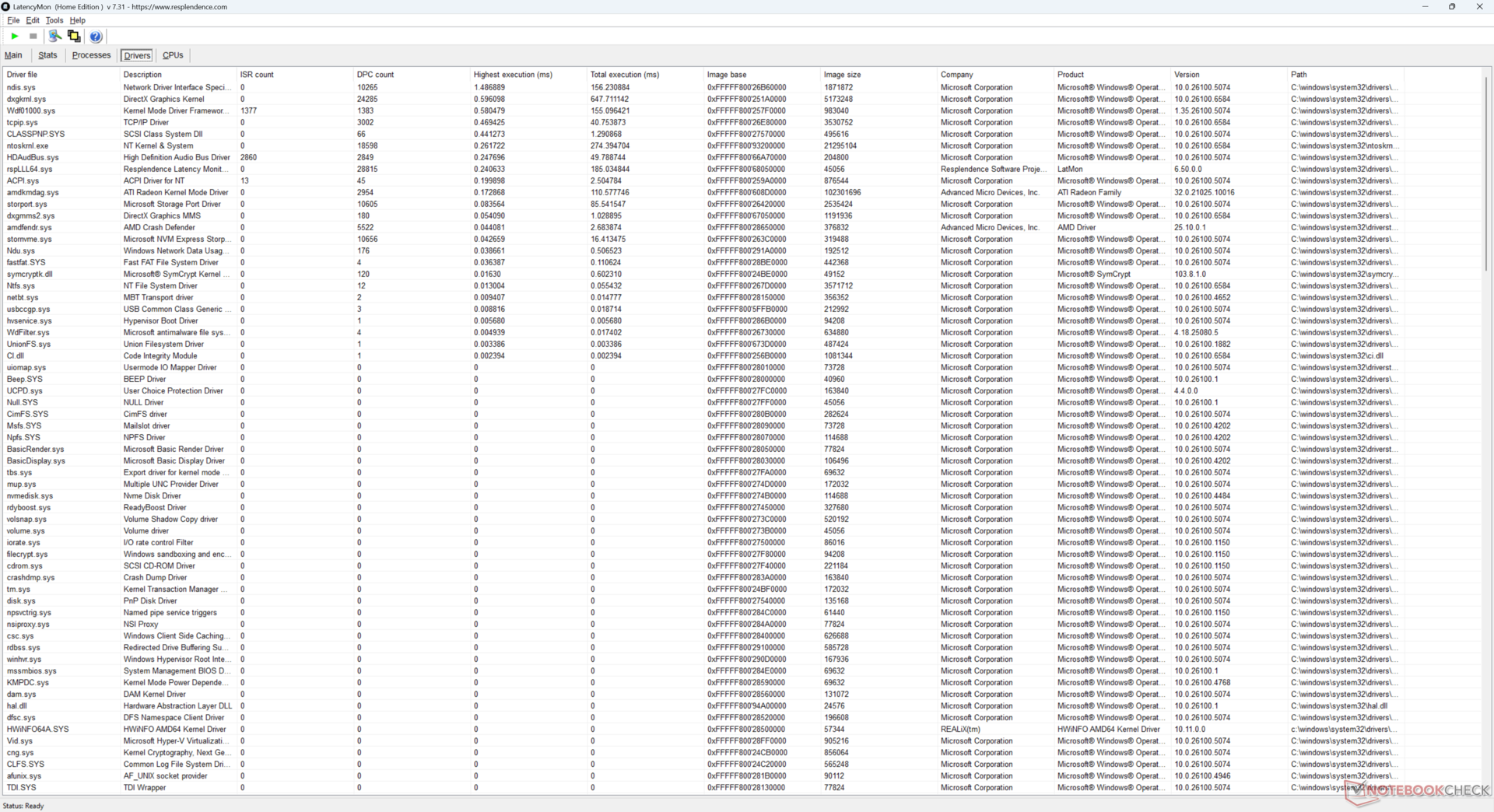This screenshot has width=1494, height=812.
Task: Click the Total execution (ms) column header
Action: 624,75
